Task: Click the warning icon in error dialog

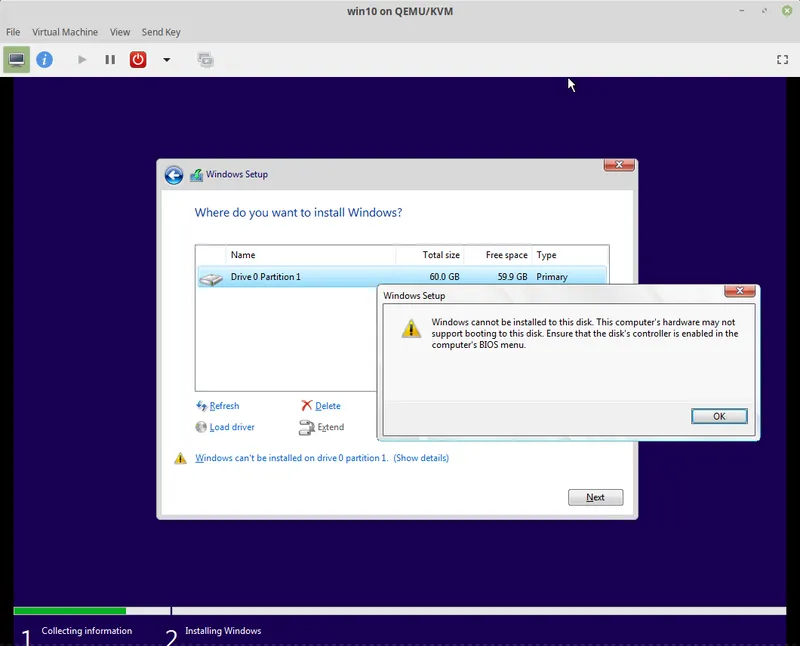Action: [411, 329]
